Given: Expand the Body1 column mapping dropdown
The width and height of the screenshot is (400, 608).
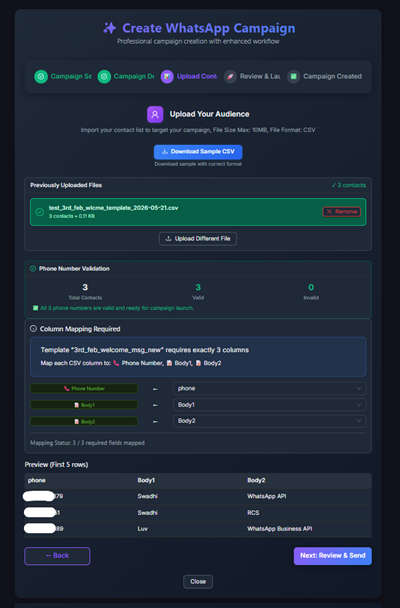Looking at the screenshot, I should coord(269,405).
